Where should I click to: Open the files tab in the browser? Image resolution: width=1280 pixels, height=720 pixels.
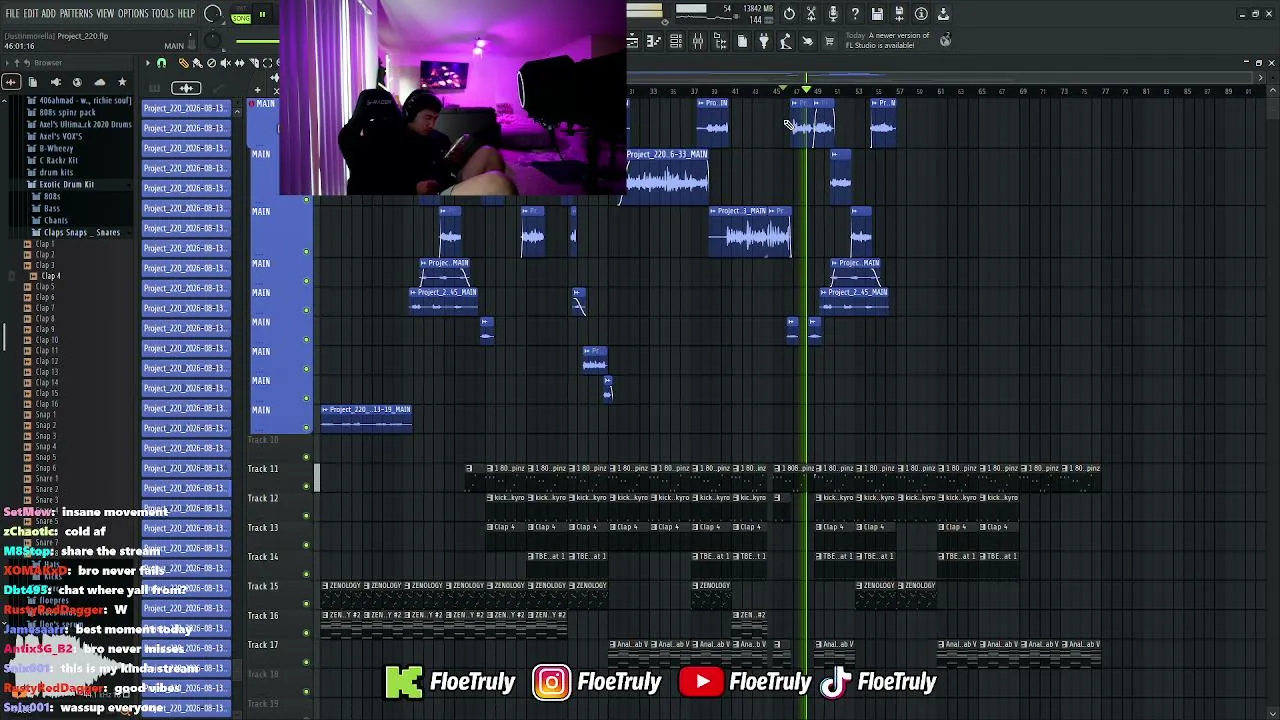click(33, 82)
